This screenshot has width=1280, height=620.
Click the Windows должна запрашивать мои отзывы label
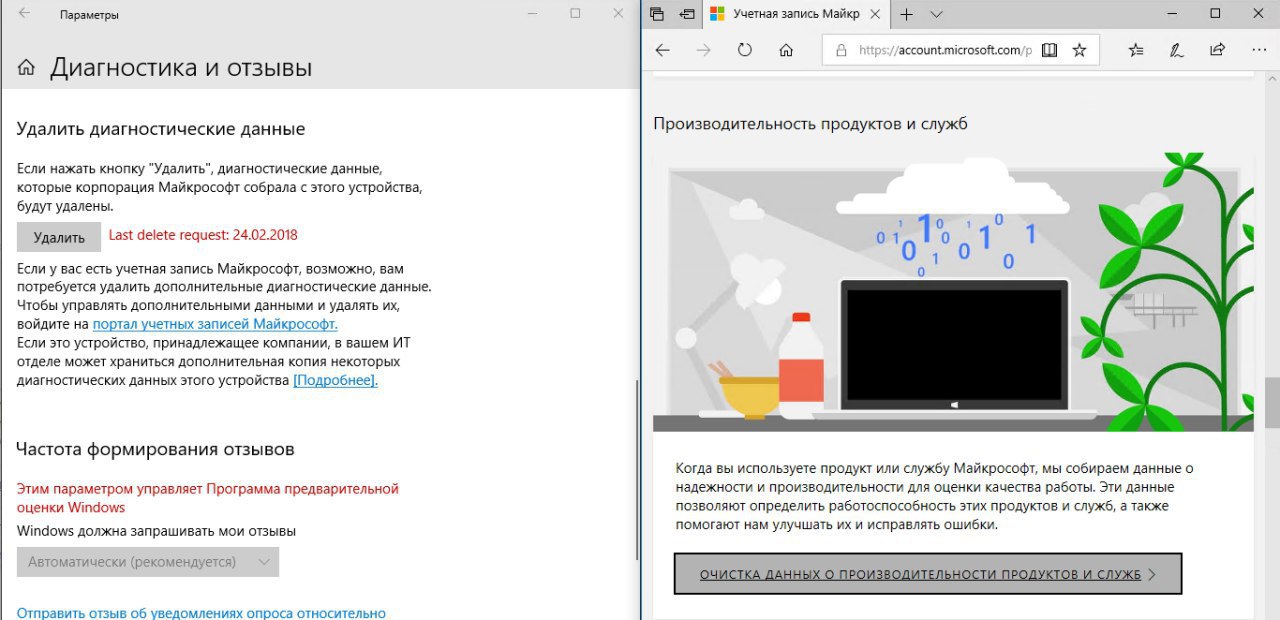156,531
